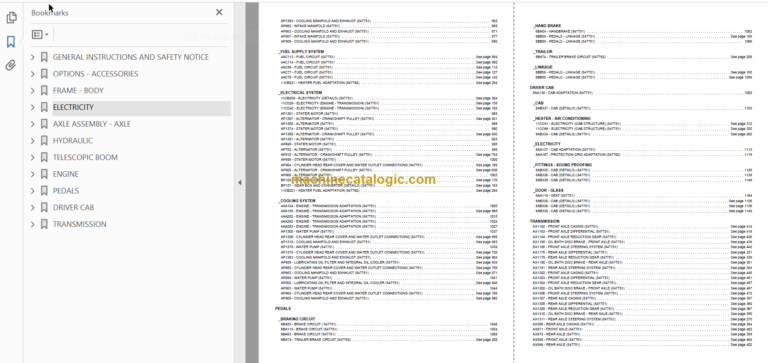The image size is (768, 363).
Task: Expand the PEDALS bookmark chevron
Action: coord(33,191)
